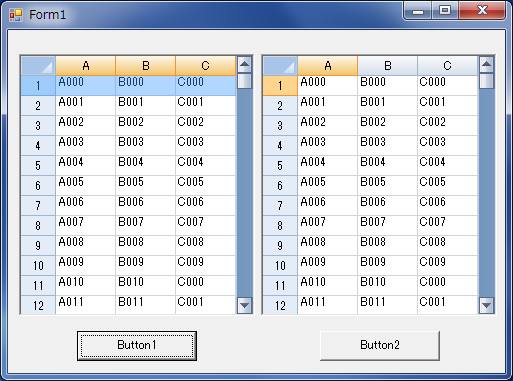Select row header 1 in the right grid
This screenshot has width=513, height=381.
pos(280,86)
